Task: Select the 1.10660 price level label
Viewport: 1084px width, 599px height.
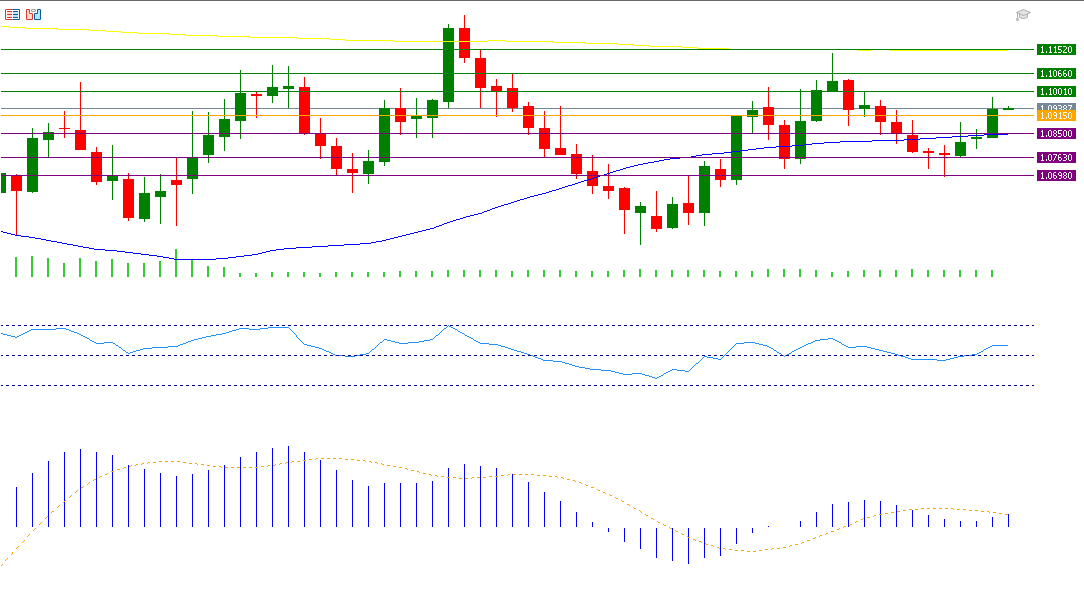Action: [1055, 73]
